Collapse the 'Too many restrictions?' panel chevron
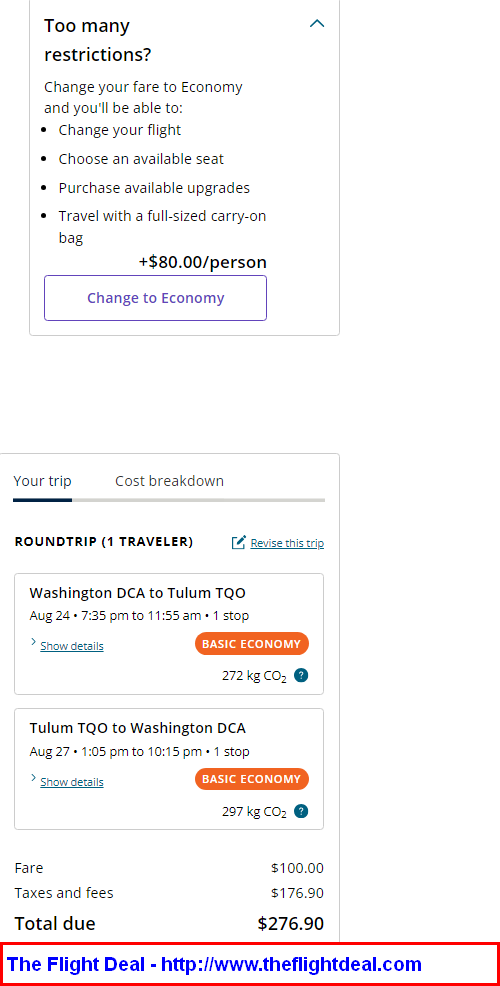This screenshot has height=986, width=500. (317, 24)
